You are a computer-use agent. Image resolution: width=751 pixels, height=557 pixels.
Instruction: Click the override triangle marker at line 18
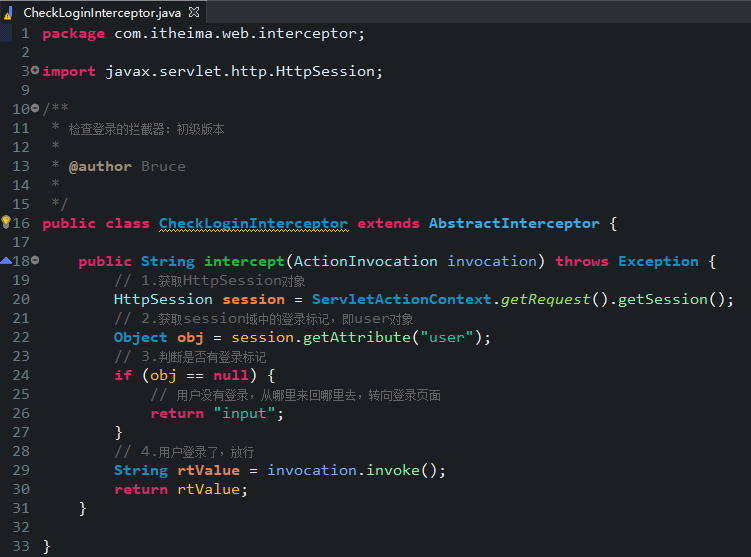6,261
